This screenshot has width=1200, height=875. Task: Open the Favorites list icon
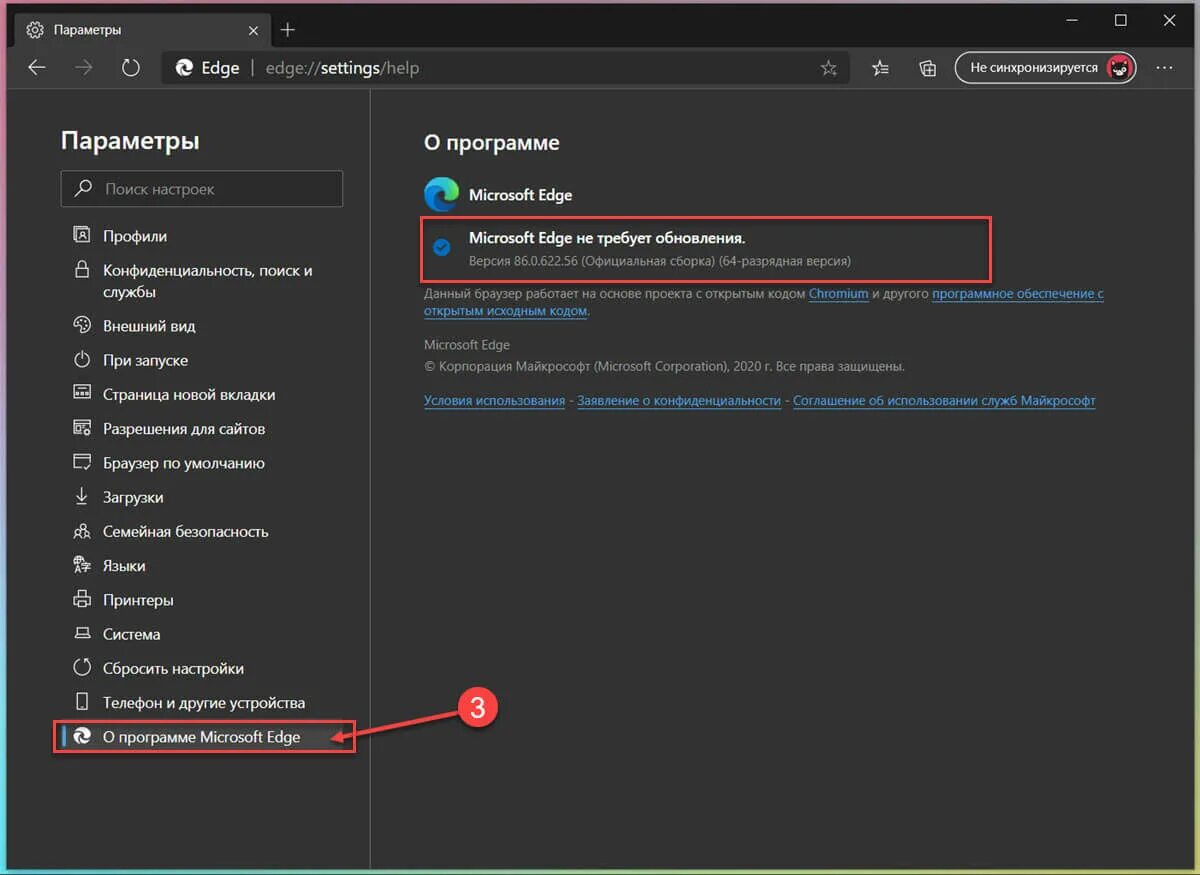click(880, 68)
